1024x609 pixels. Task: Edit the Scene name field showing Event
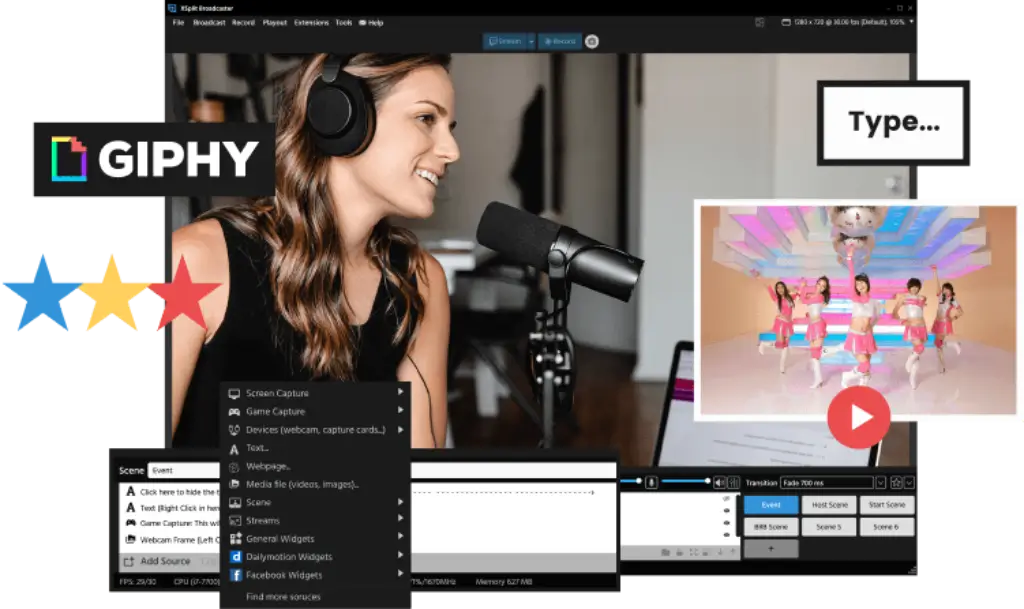[185, 470]
